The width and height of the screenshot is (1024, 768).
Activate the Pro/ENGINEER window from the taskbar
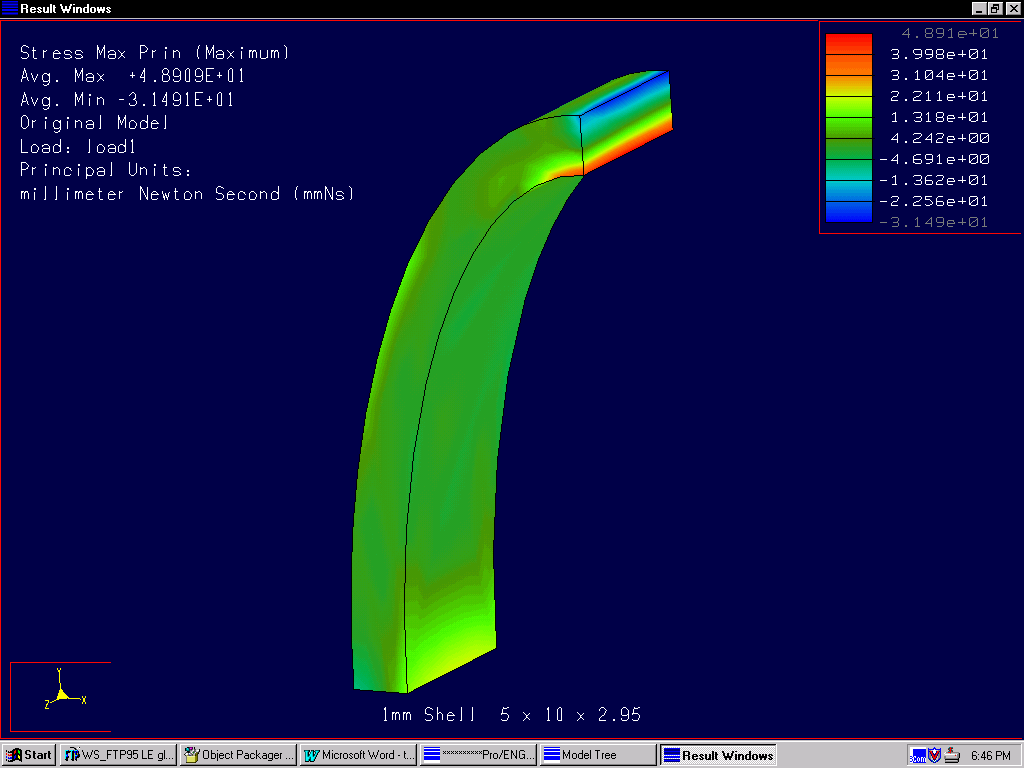[478, 755]
